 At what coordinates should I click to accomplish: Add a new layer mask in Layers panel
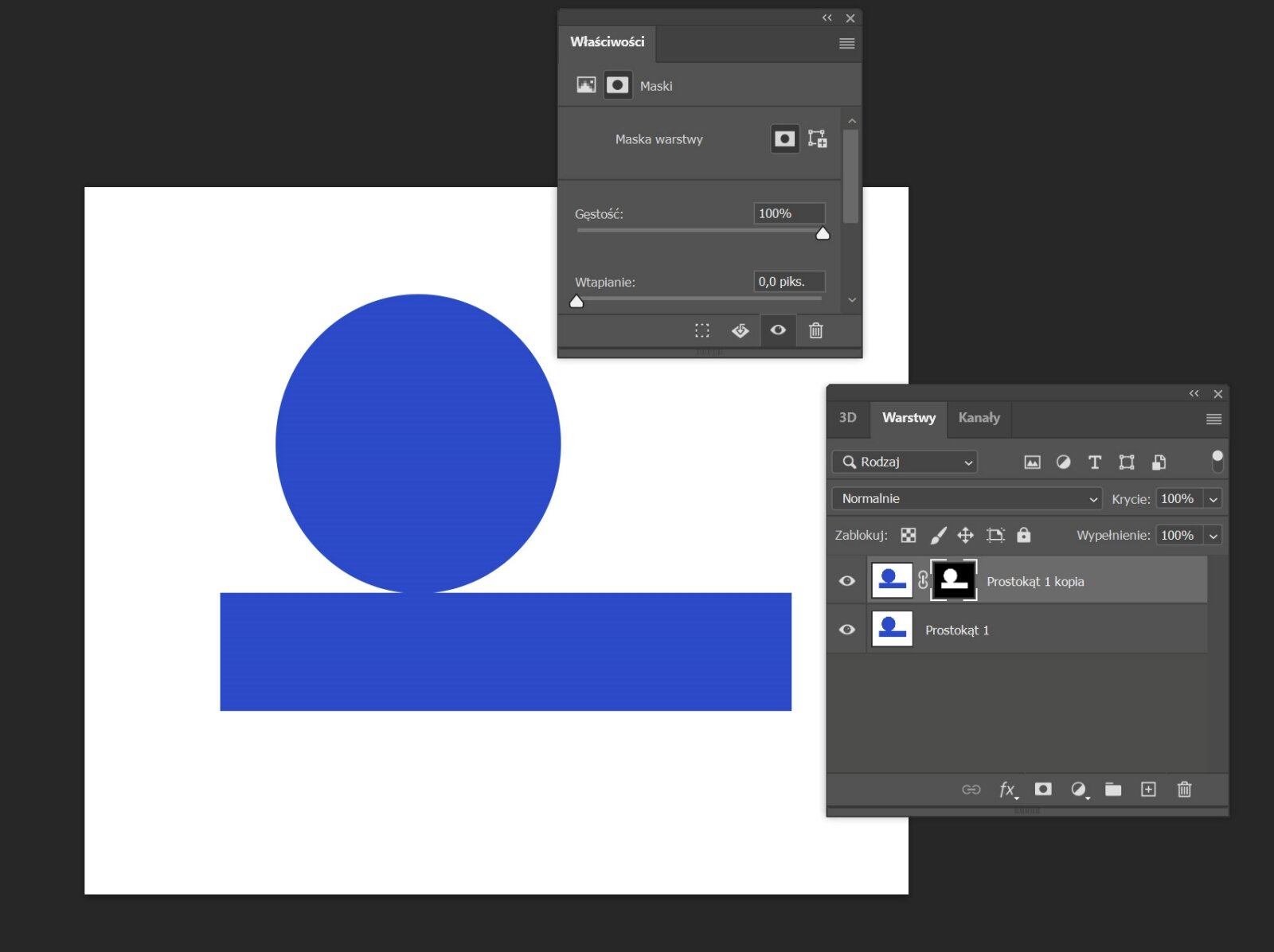[1043, 790]
